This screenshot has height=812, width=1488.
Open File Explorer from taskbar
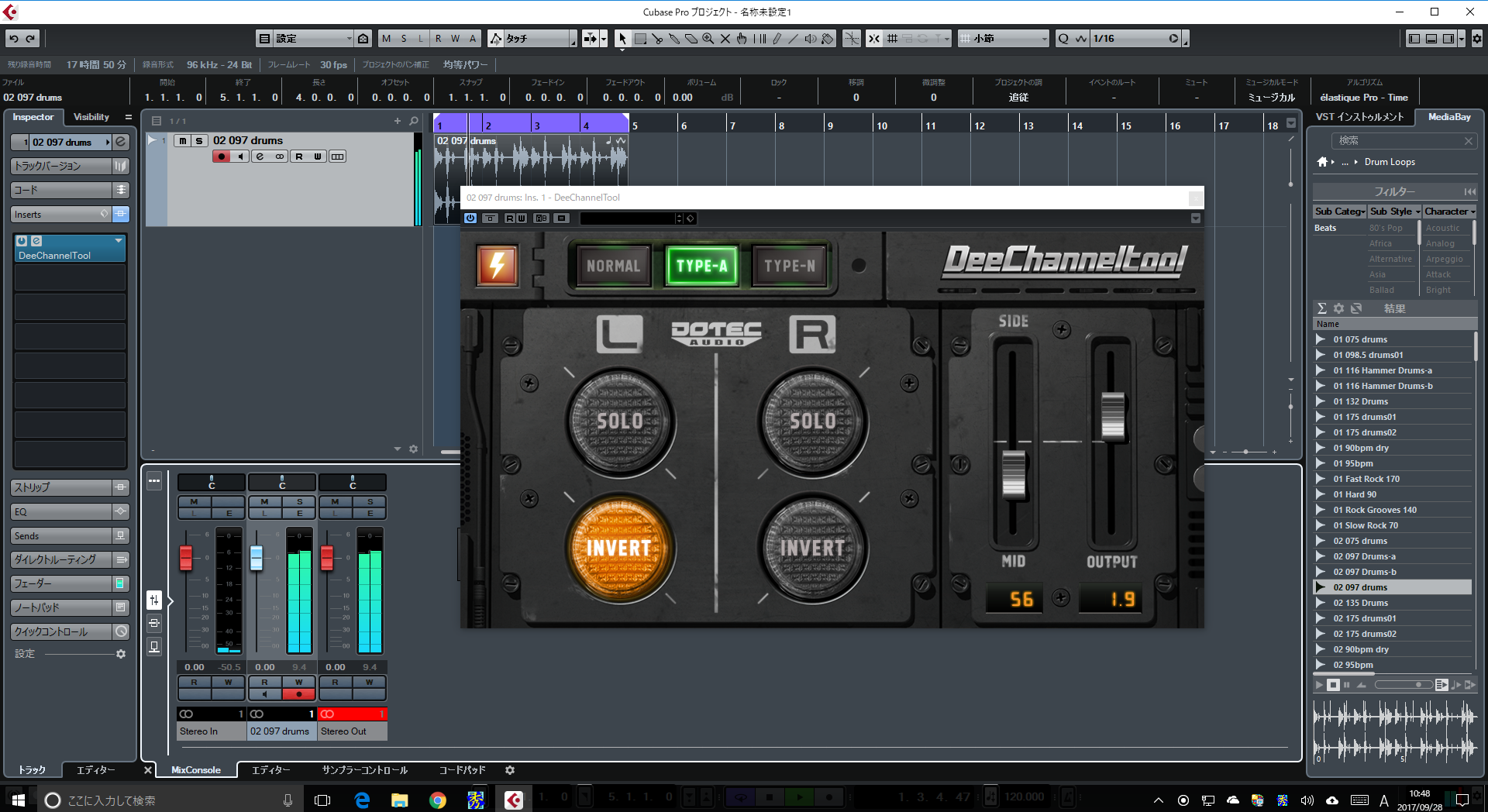400,800
